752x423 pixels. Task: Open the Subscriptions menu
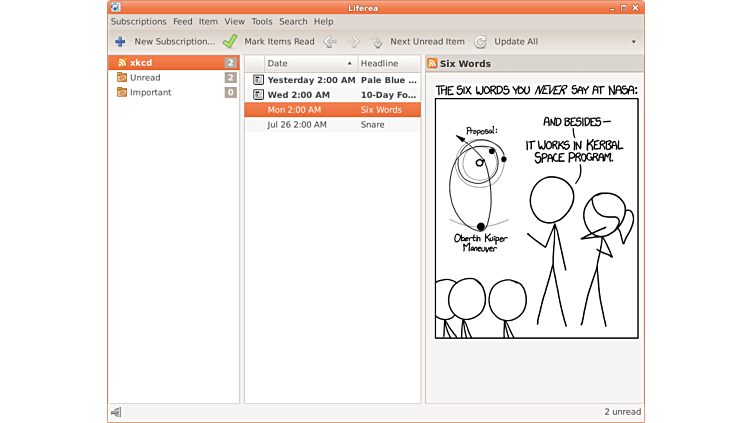click(139, 21)
